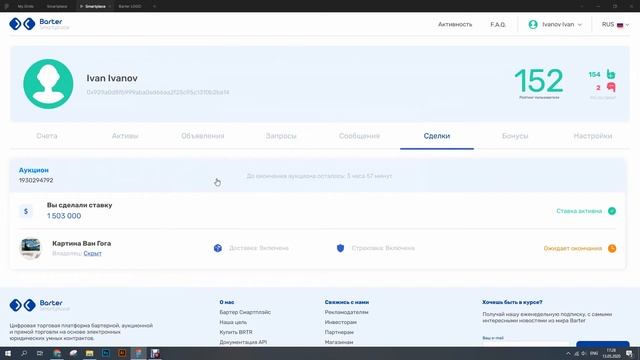The width and height of the screenshot is (640, 360).
Task: Open the Активность page in header
Action: (455, 24)
